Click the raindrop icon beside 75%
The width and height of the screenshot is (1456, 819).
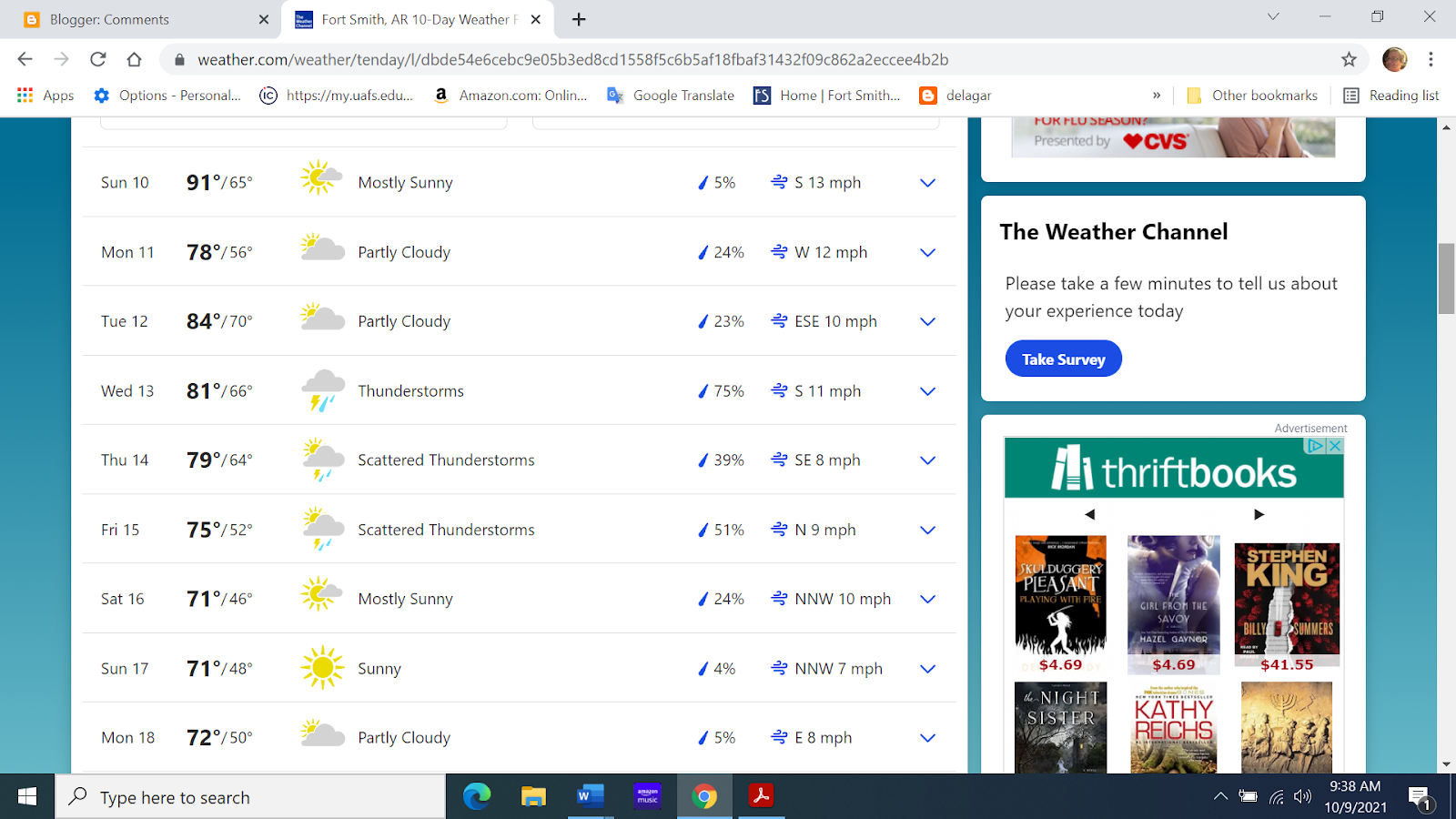703,391
